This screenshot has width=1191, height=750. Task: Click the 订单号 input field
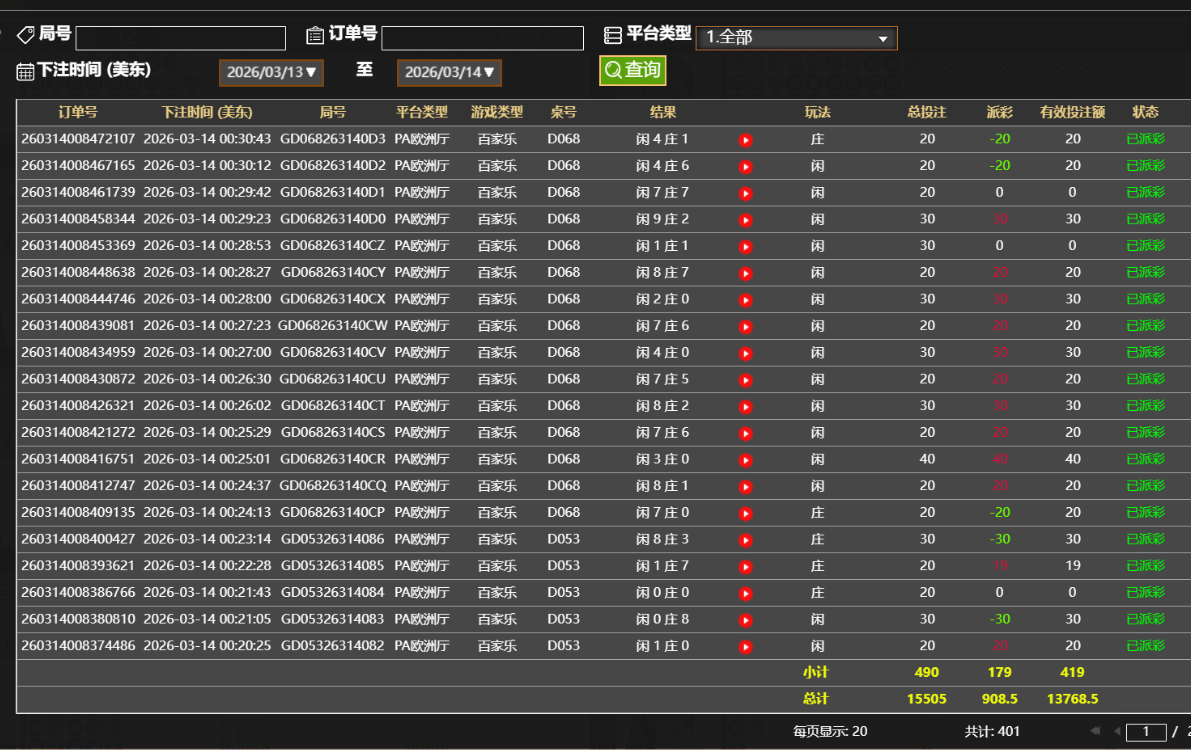tap(483, 37)
